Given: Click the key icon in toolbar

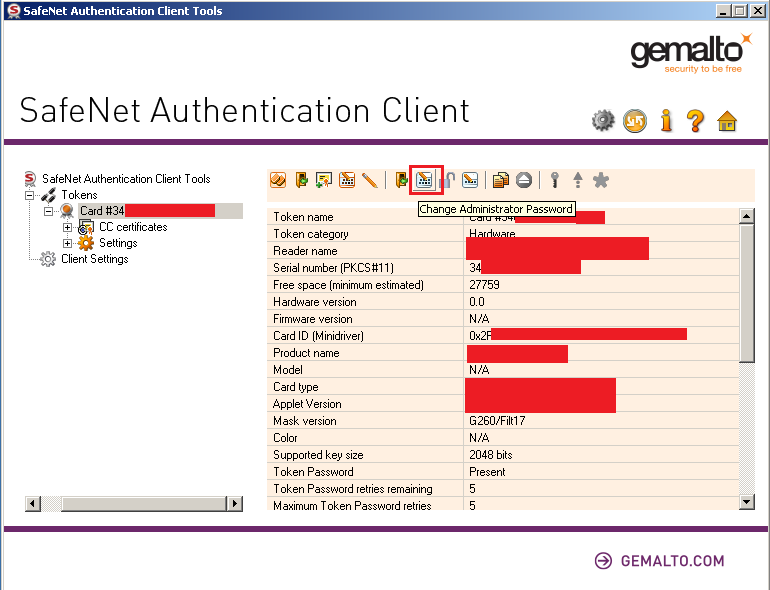Looking at the screenshot, I should coord(554,180).
